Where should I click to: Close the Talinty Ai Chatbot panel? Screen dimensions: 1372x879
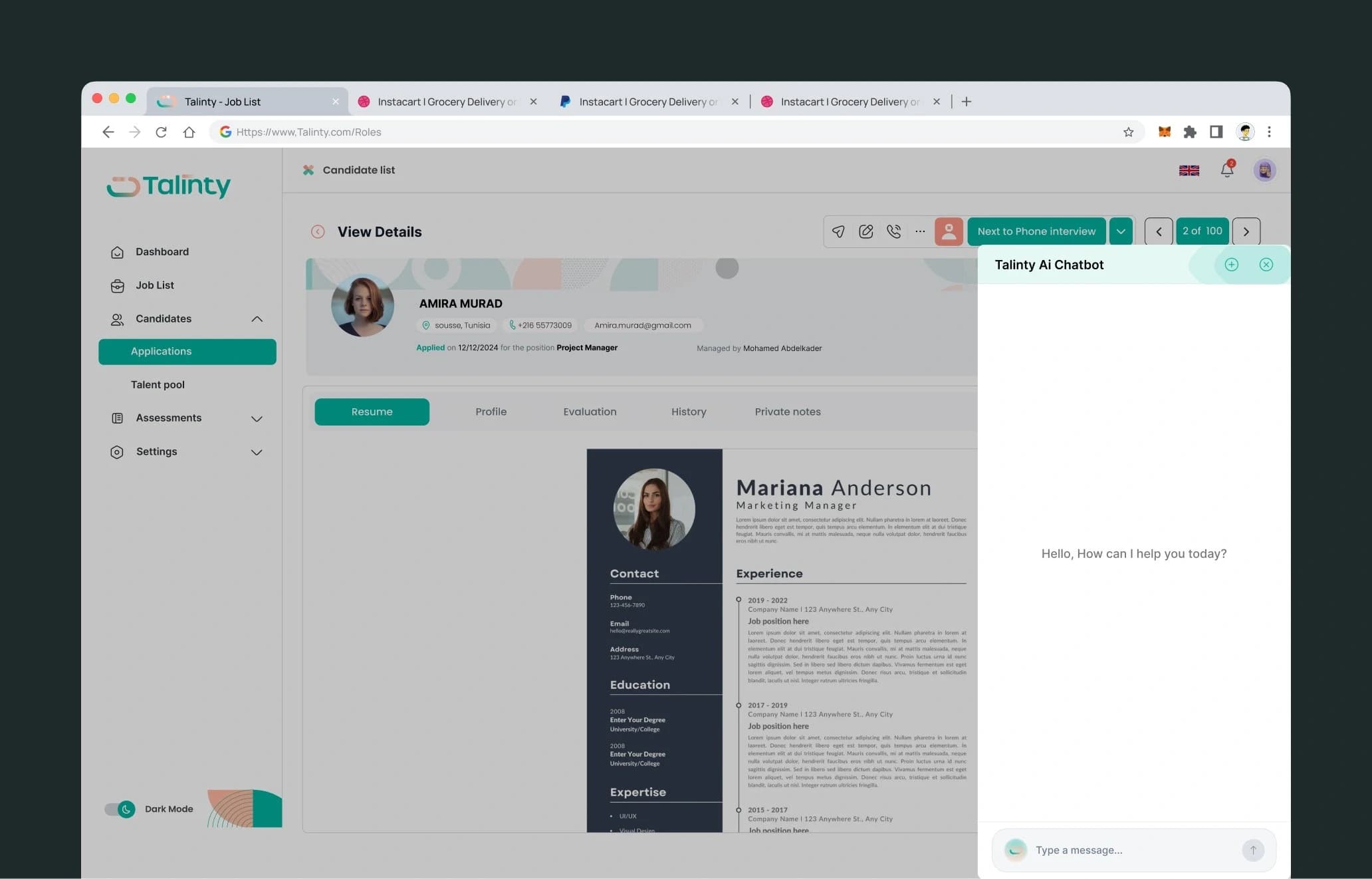(1266, 265)
